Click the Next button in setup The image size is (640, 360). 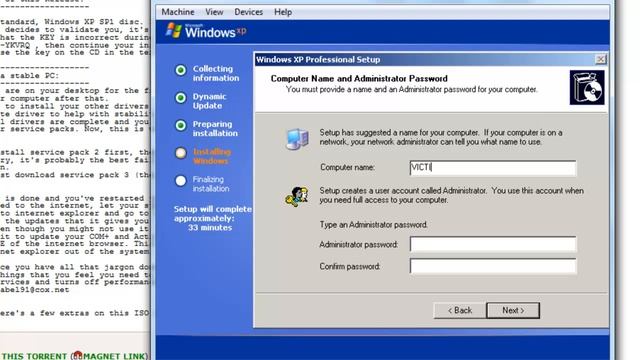coord(513,310)
